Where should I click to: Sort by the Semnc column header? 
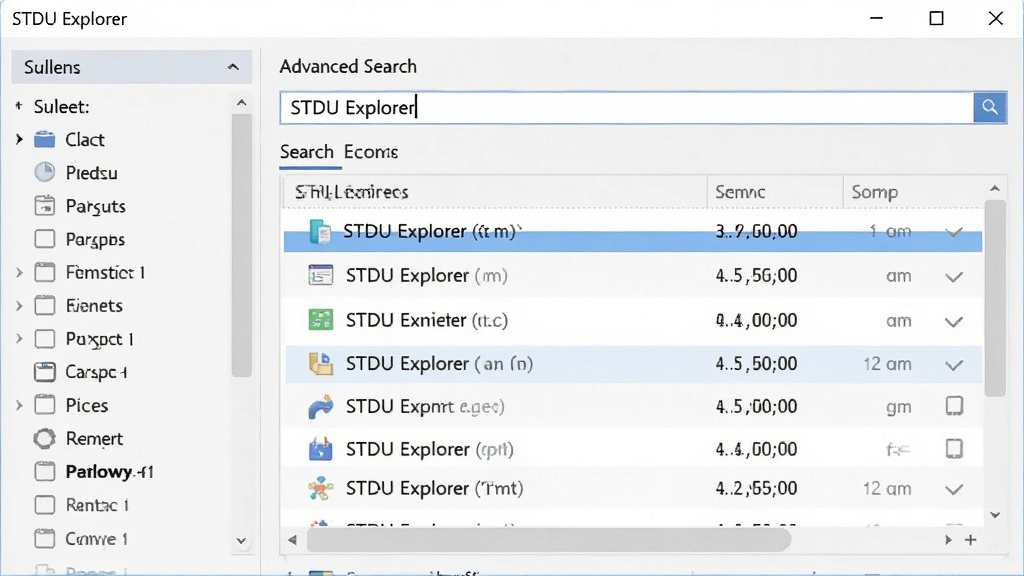point(775,192)
